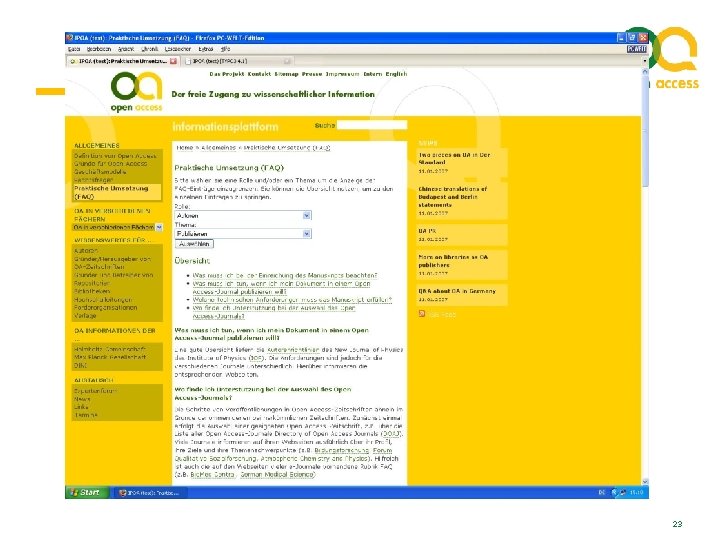The image size is (720, 540).
Task: Open Geschäftsmodelle sidebar link
Action: (100, 172)
